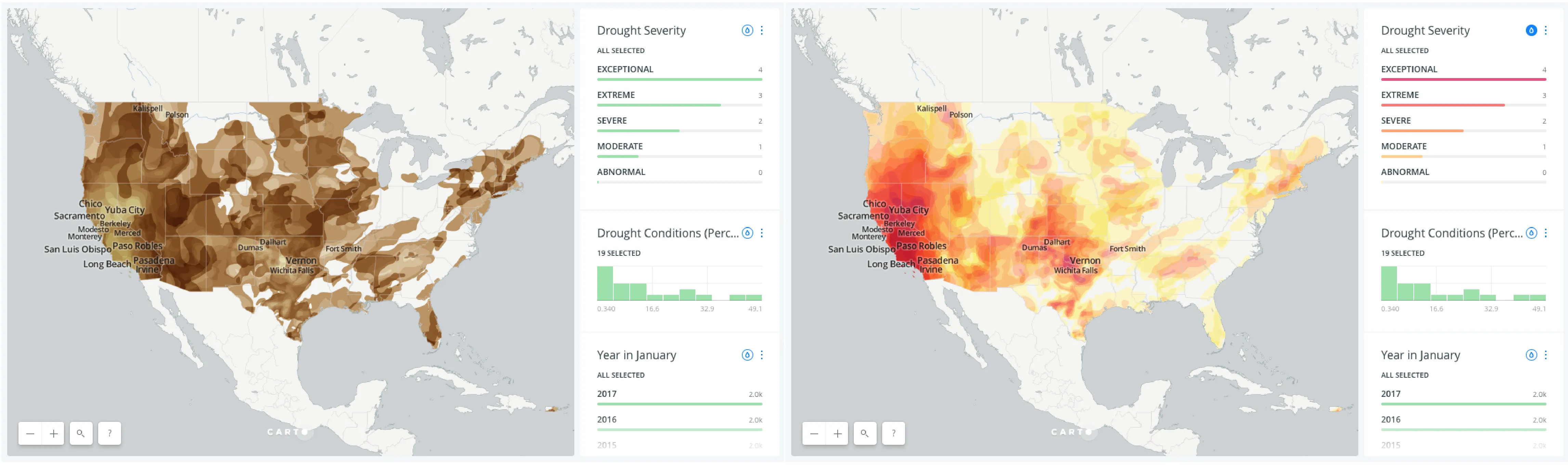Click the droplet icon on the Year in January widget
The width and height of the screenshot is (1568, 465).
[x=747, y=355]
